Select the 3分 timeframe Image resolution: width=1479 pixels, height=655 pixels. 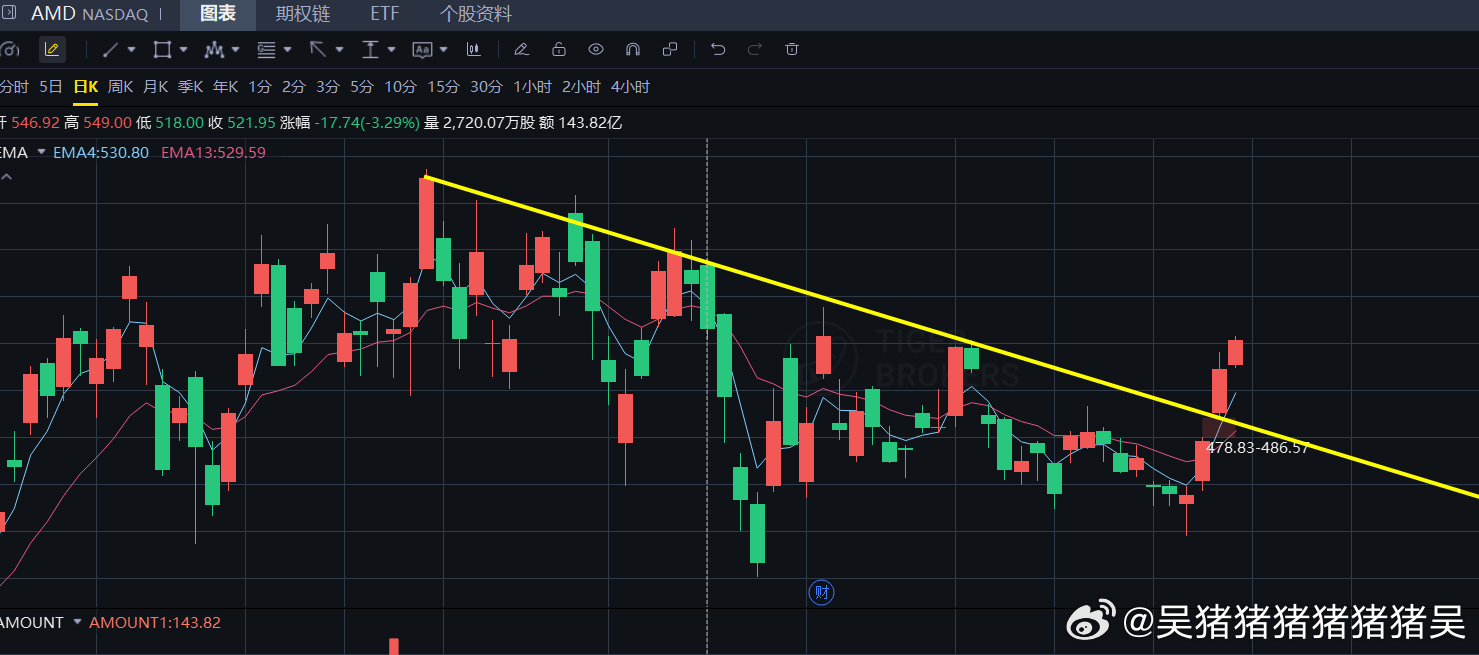click(328, 87)
